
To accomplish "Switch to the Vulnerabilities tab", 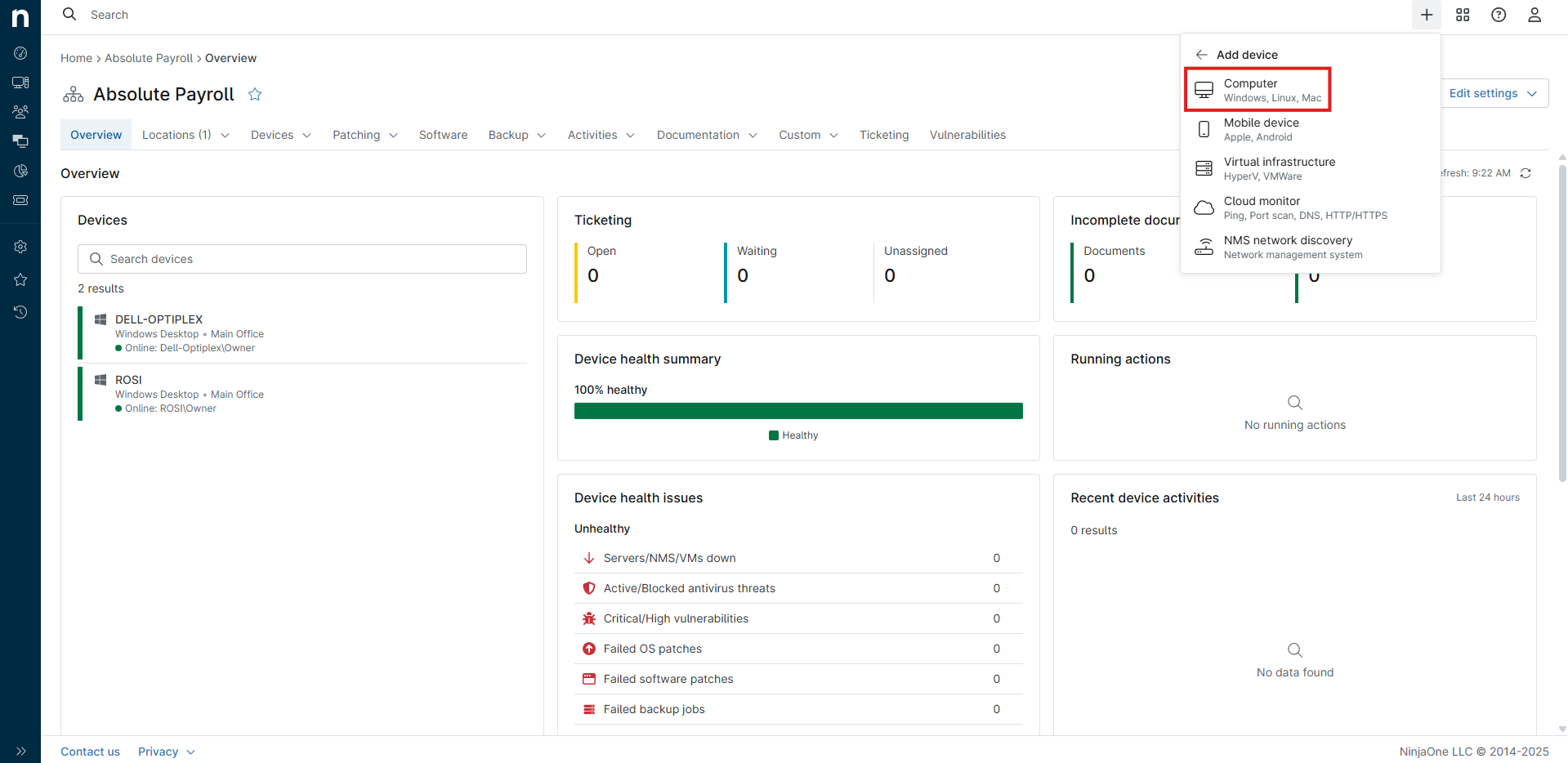I will [967, 135].
